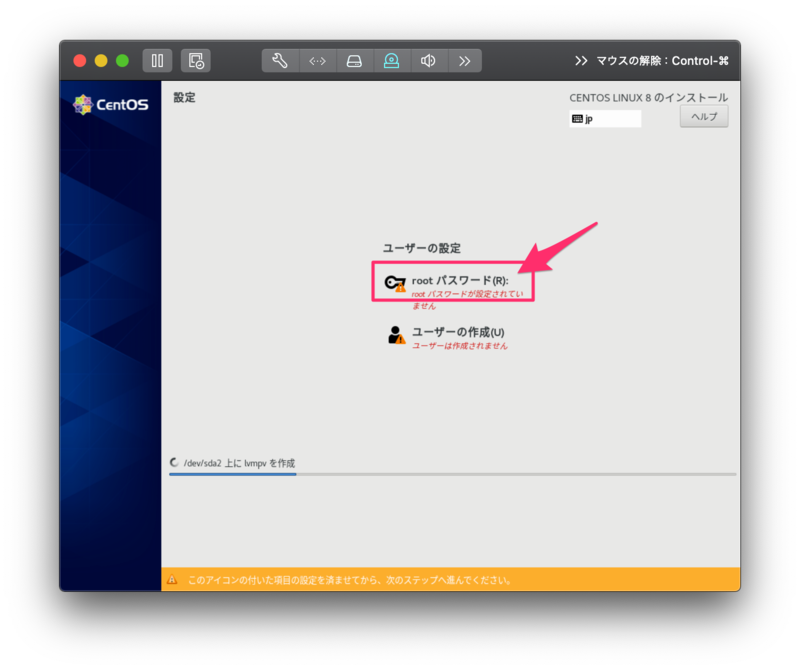Click 'マウスの解除 : Control-⌘' label
The image size is (800, 670).
click(x=662, y=61)
